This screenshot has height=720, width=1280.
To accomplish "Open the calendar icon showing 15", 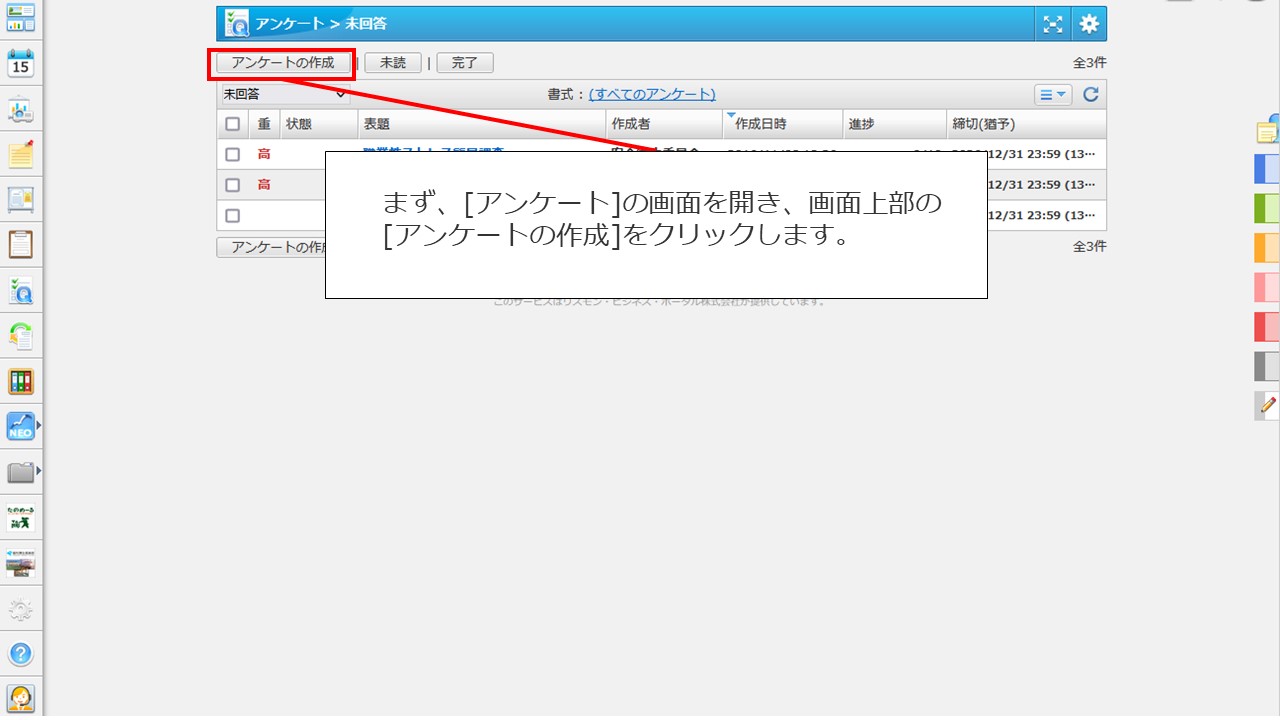I will [21, 63].
